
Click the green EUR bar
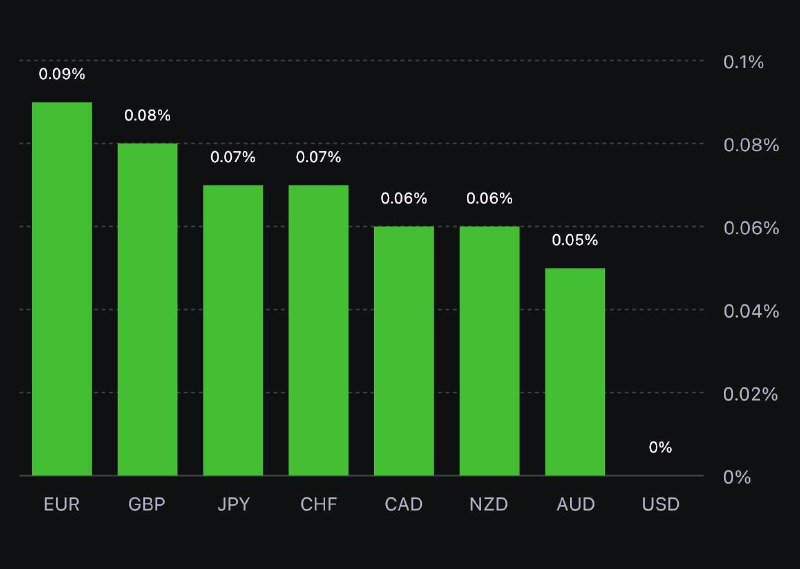click(x=62, y=289)
